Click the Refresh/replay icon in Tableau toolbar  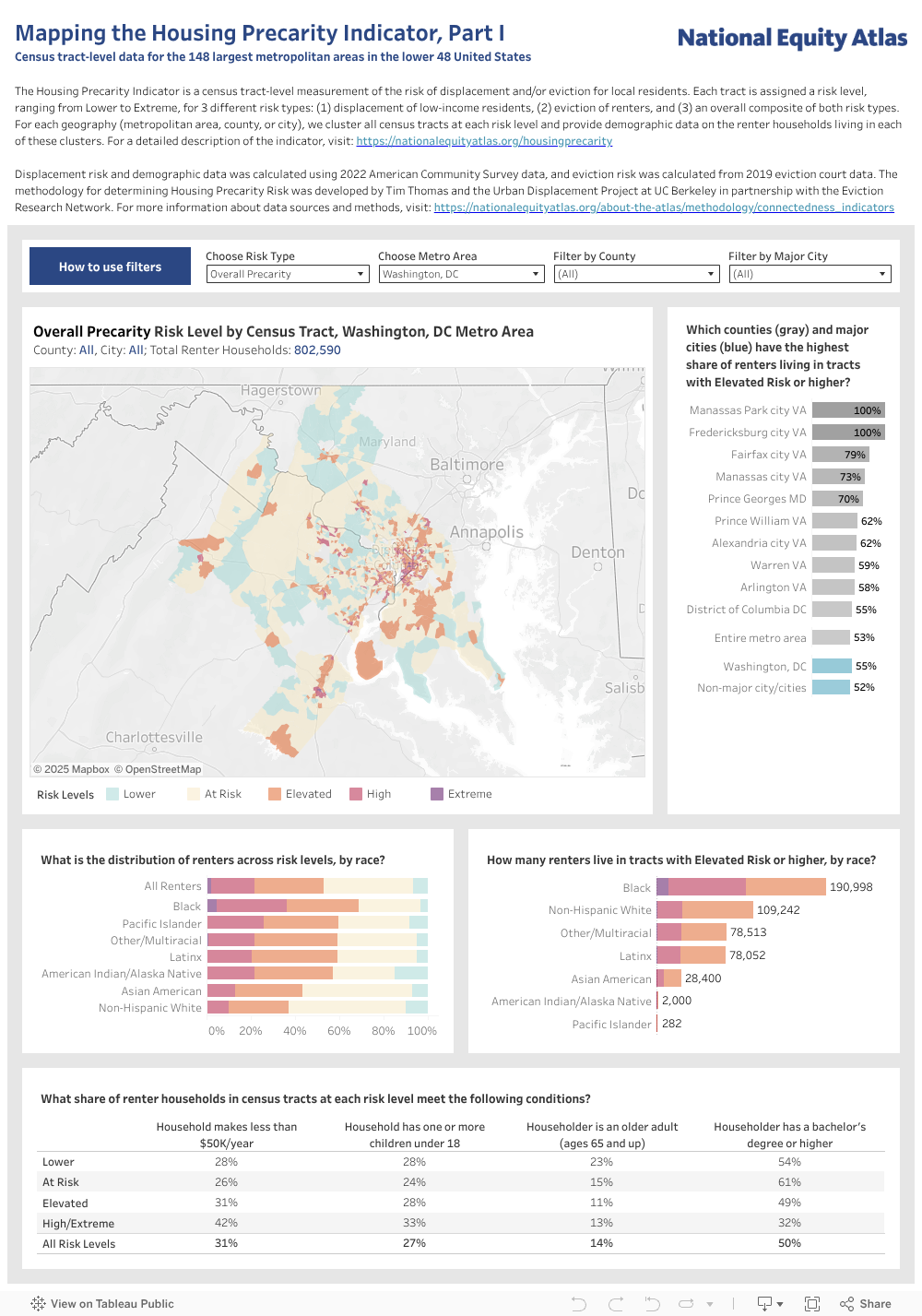tap(687, 1303)
